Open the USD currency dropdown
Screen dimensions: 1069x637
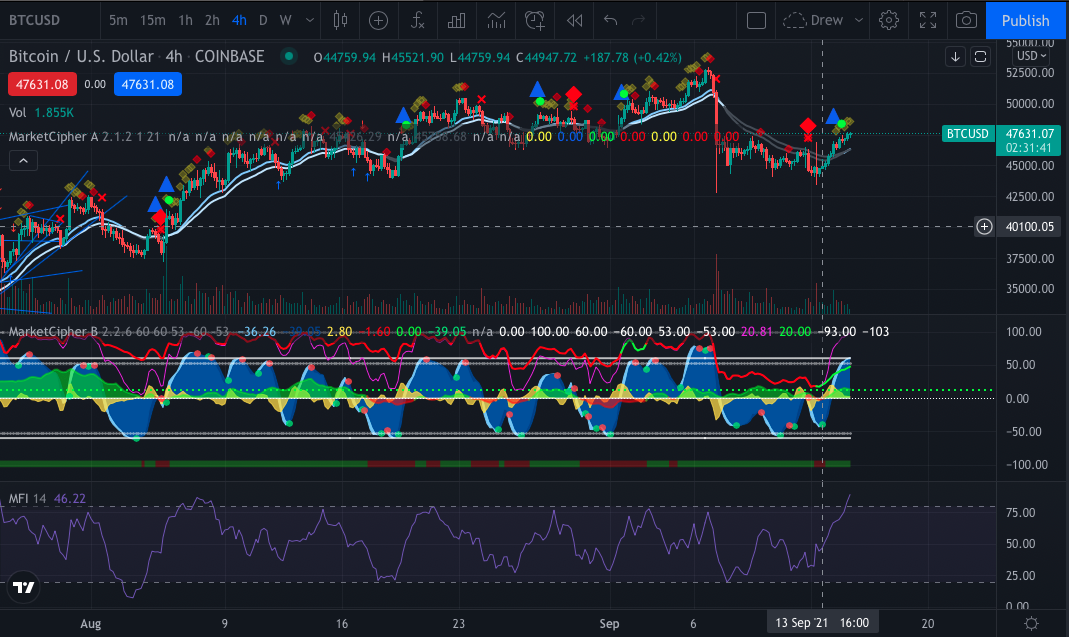[x=1032, y=56]
